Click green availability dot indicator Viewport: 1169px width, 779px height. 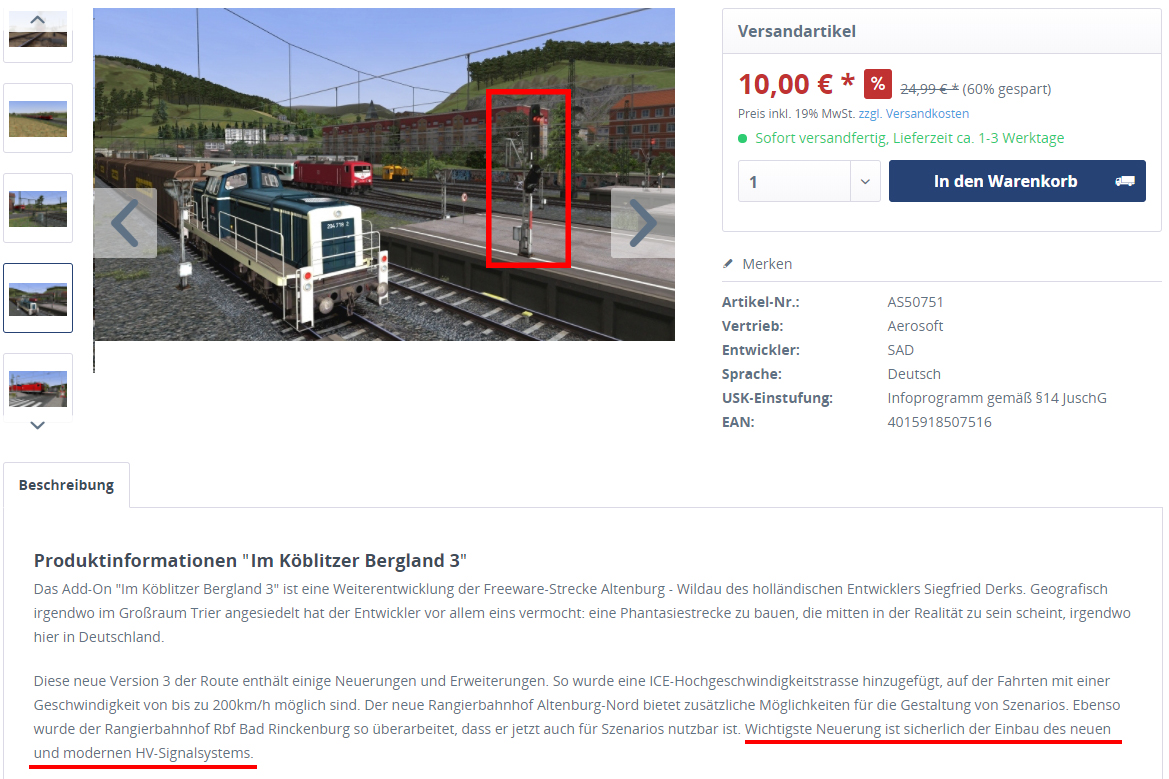[743, 139]
